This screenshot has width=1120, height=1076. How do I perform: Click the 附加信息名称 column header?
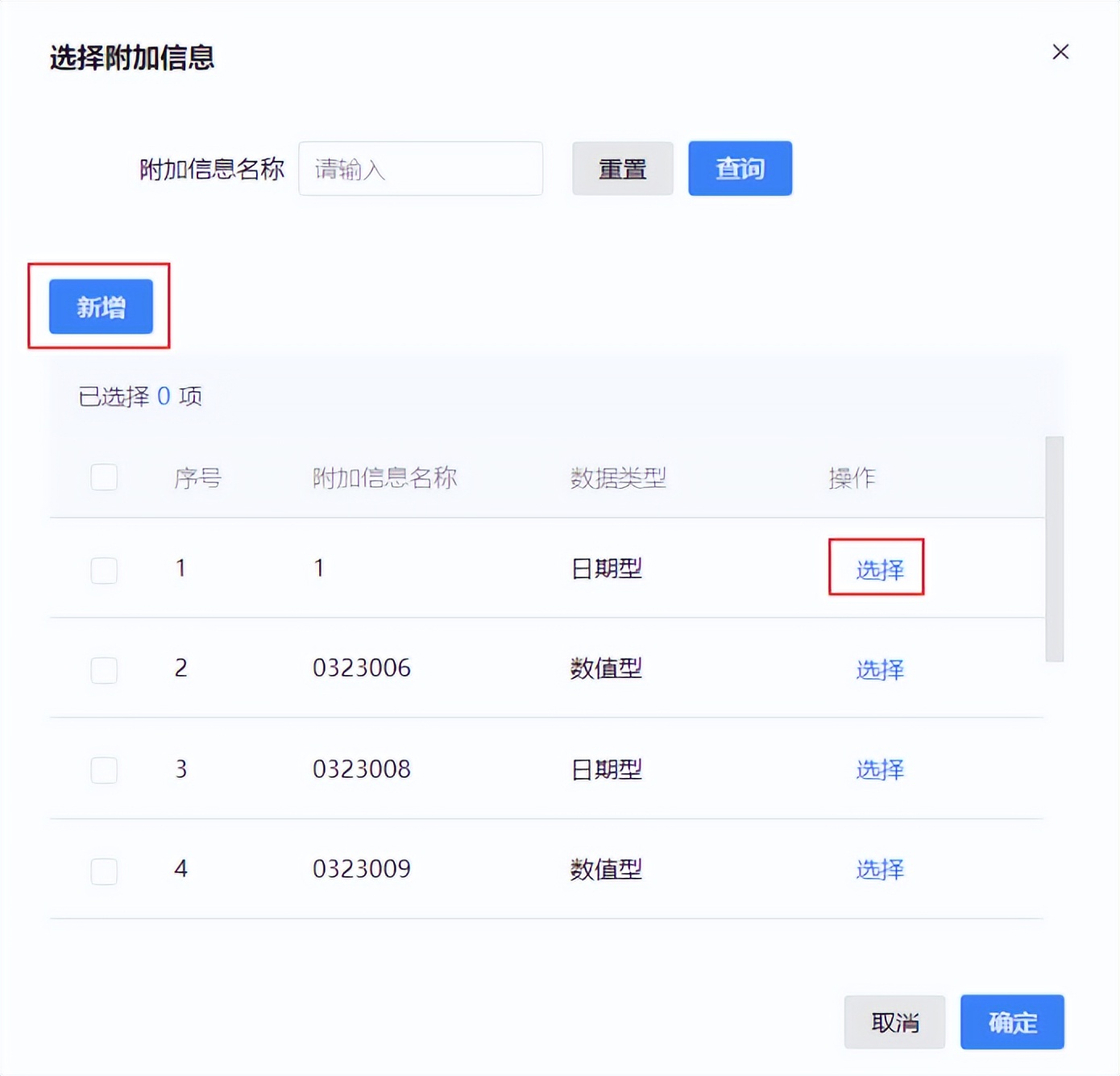click(385, 477)
